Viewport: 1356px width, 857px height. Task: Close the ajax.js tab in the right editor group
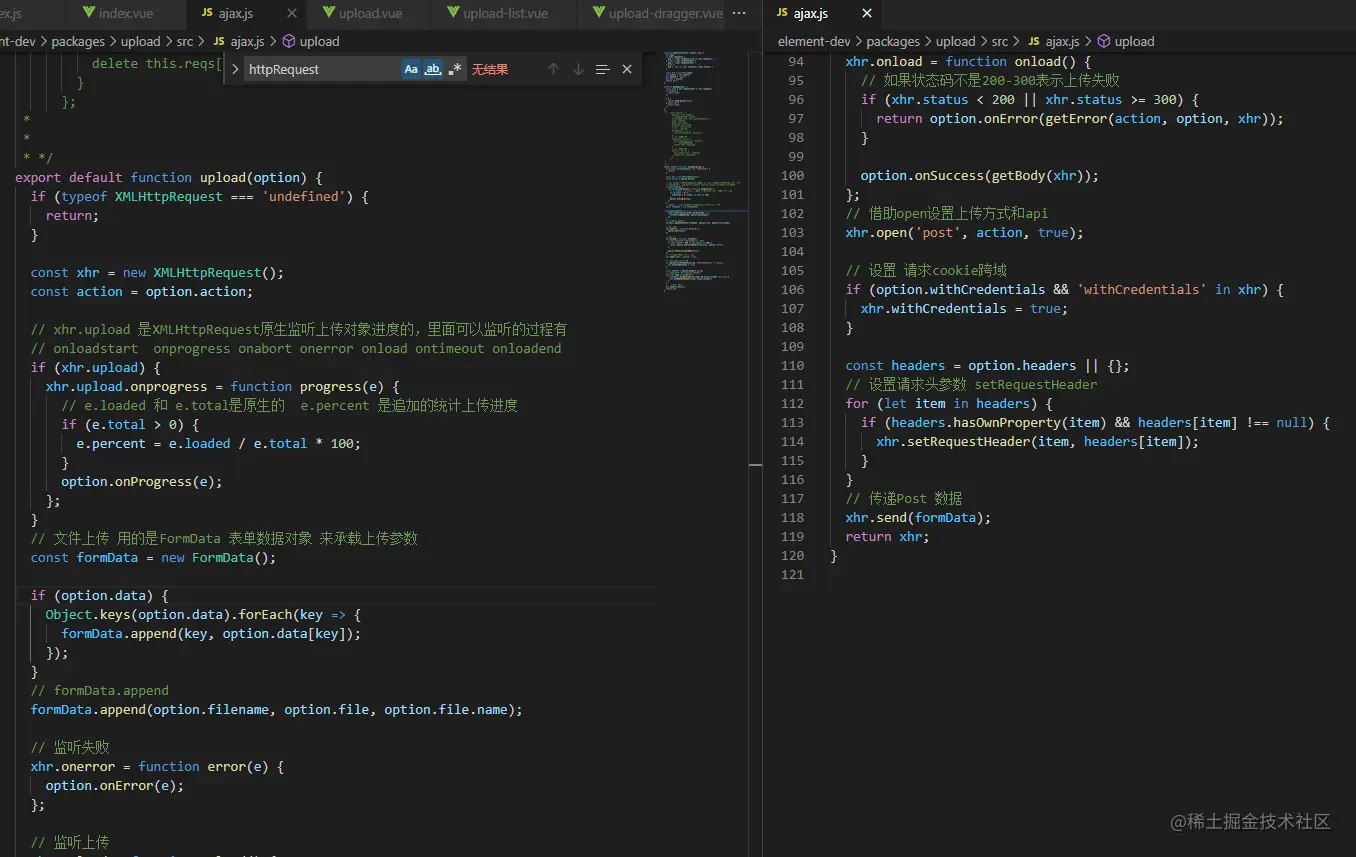[867, 14]
